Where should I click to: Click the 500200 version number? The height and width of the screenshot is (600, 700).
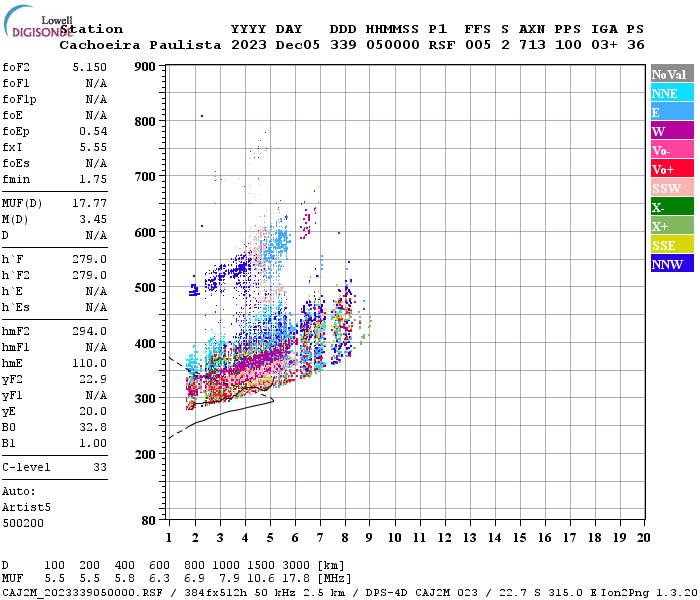tap(23, 523)
